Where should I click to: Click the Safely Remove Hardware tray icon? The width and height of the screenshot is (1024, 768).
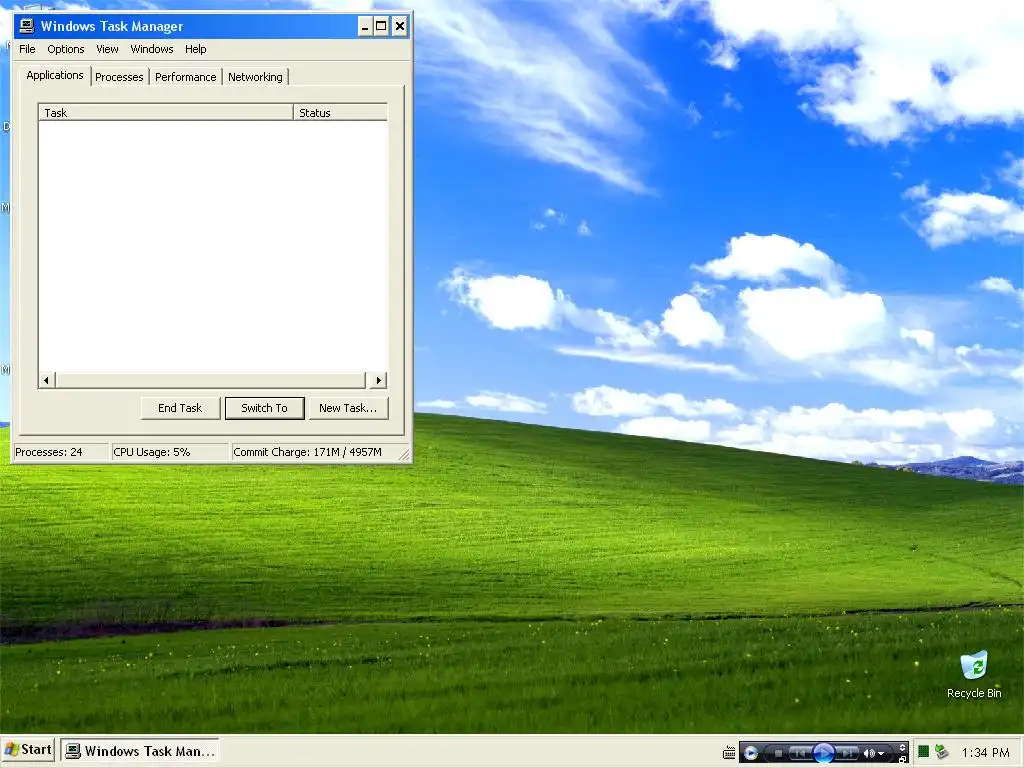[x=942, y=752]
